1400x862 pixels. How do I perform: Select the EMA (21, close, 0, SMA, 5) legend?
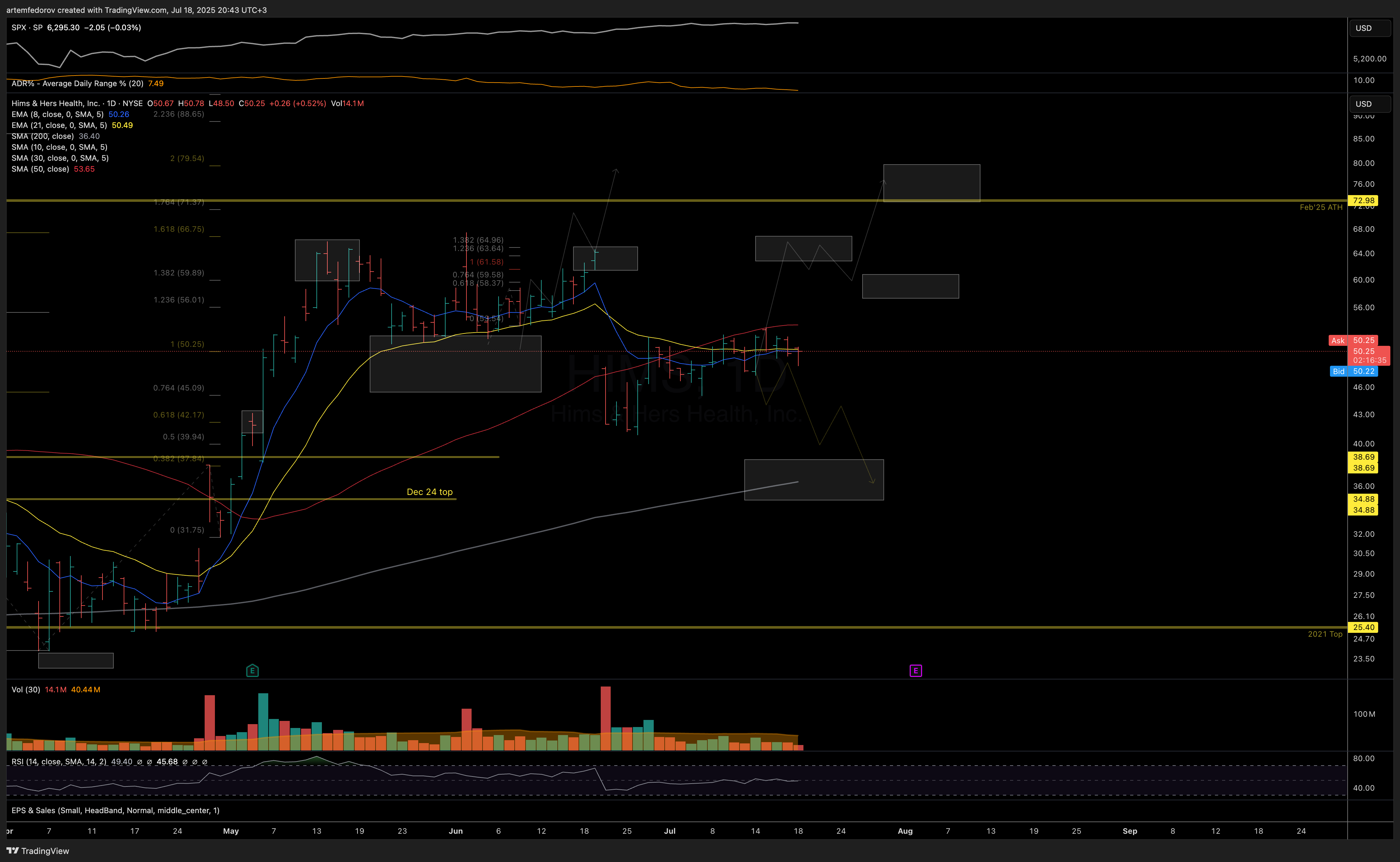tap(59, 125)
